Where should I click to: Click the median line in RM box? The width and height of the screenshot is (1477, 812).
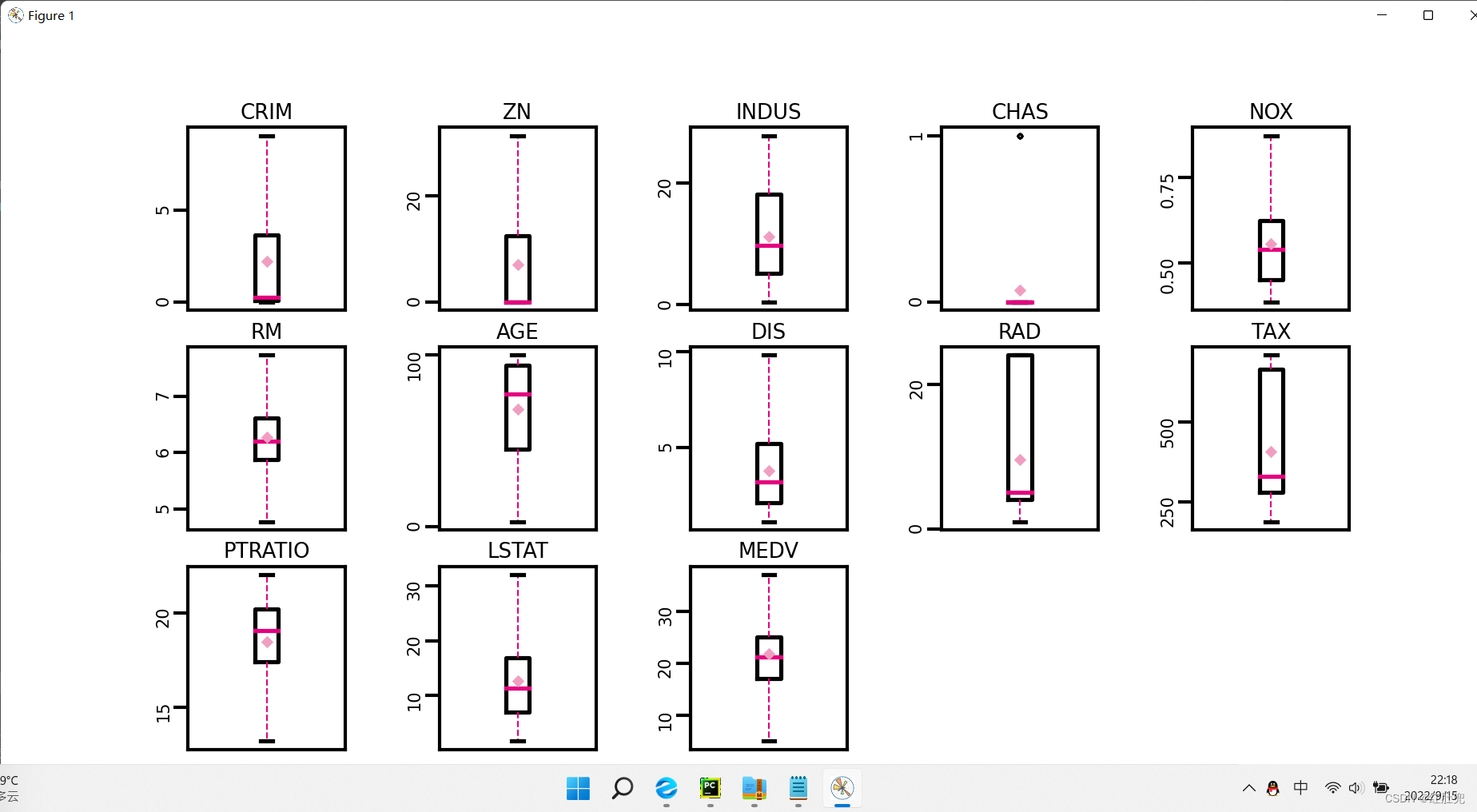(x=267, y=441)
